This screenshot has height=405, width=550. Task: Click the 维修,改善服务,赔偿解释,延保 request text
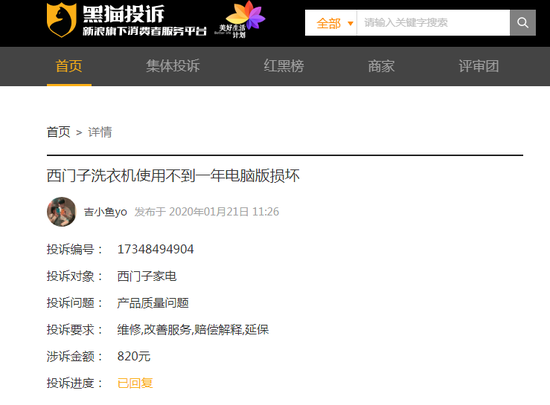pyautogui.click(x=193, y=330)
